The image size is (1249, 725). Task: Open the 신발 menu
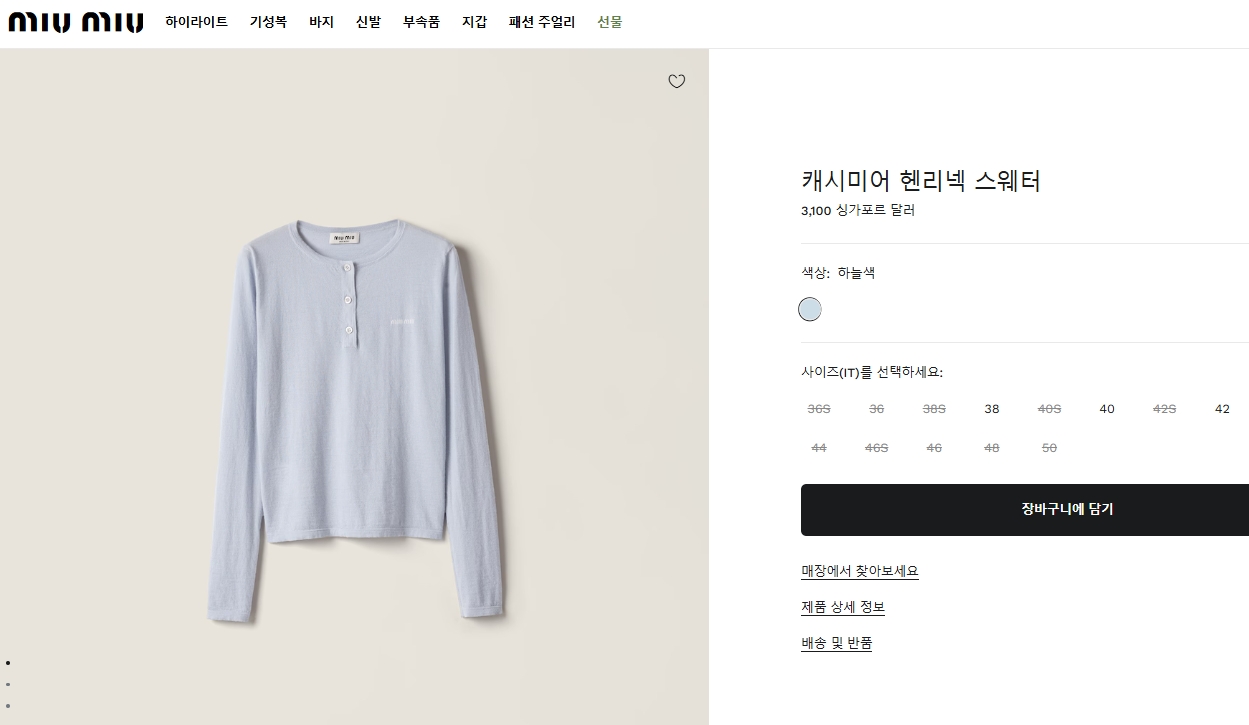point(368,22)
